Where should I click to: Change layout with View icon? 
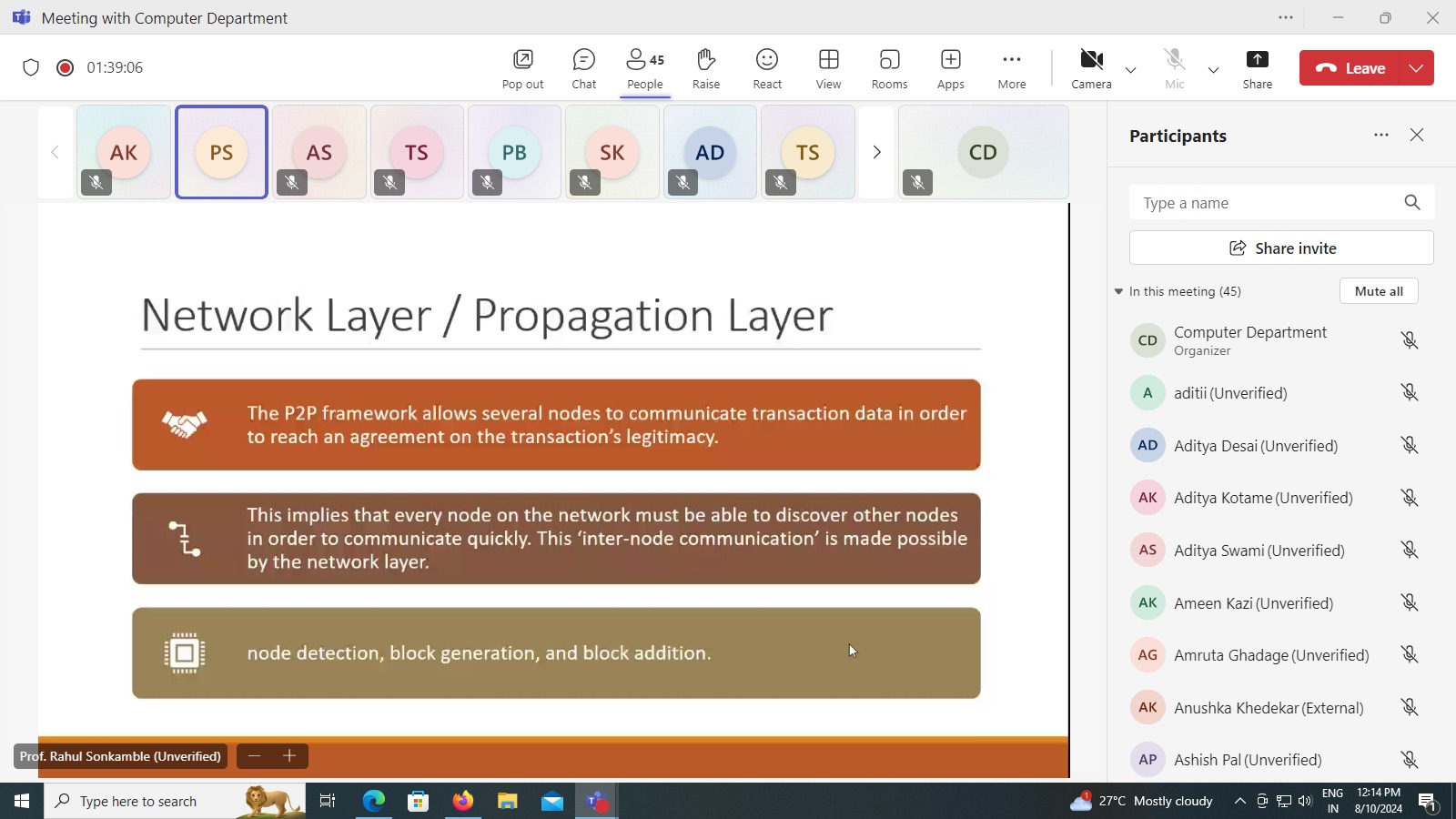(828, 69)
